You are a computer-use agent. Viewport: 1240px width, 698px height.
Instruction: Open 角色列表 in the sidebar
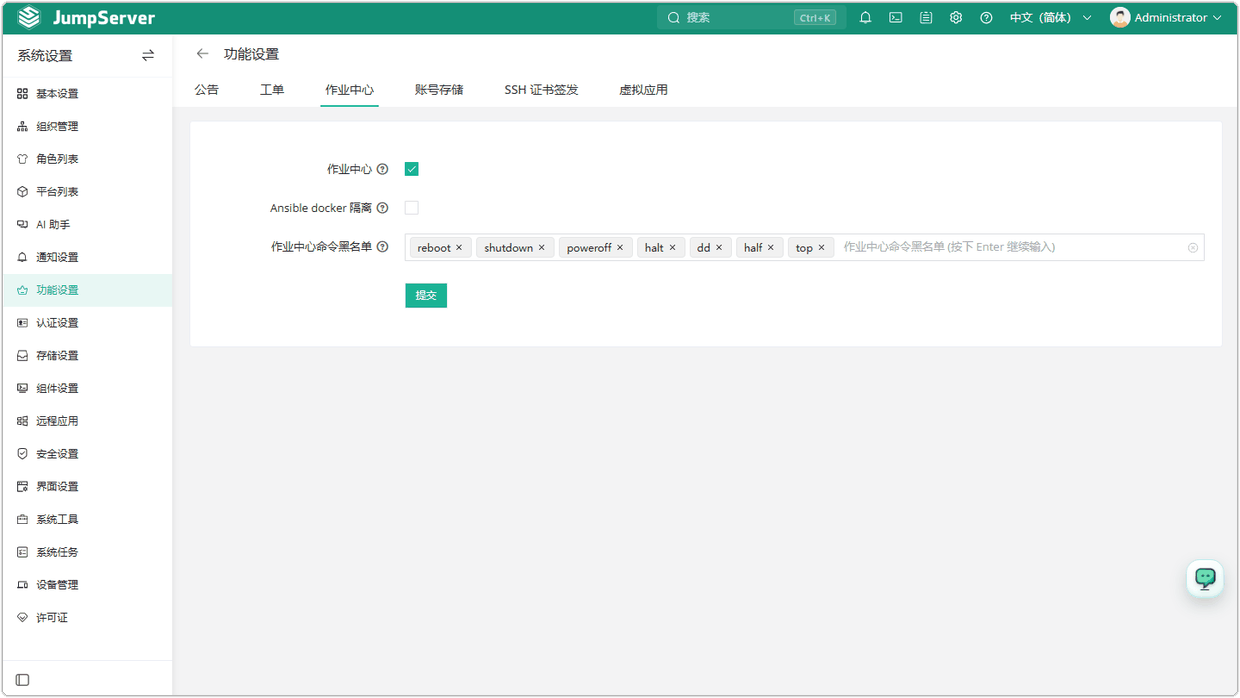pos(87,159)
